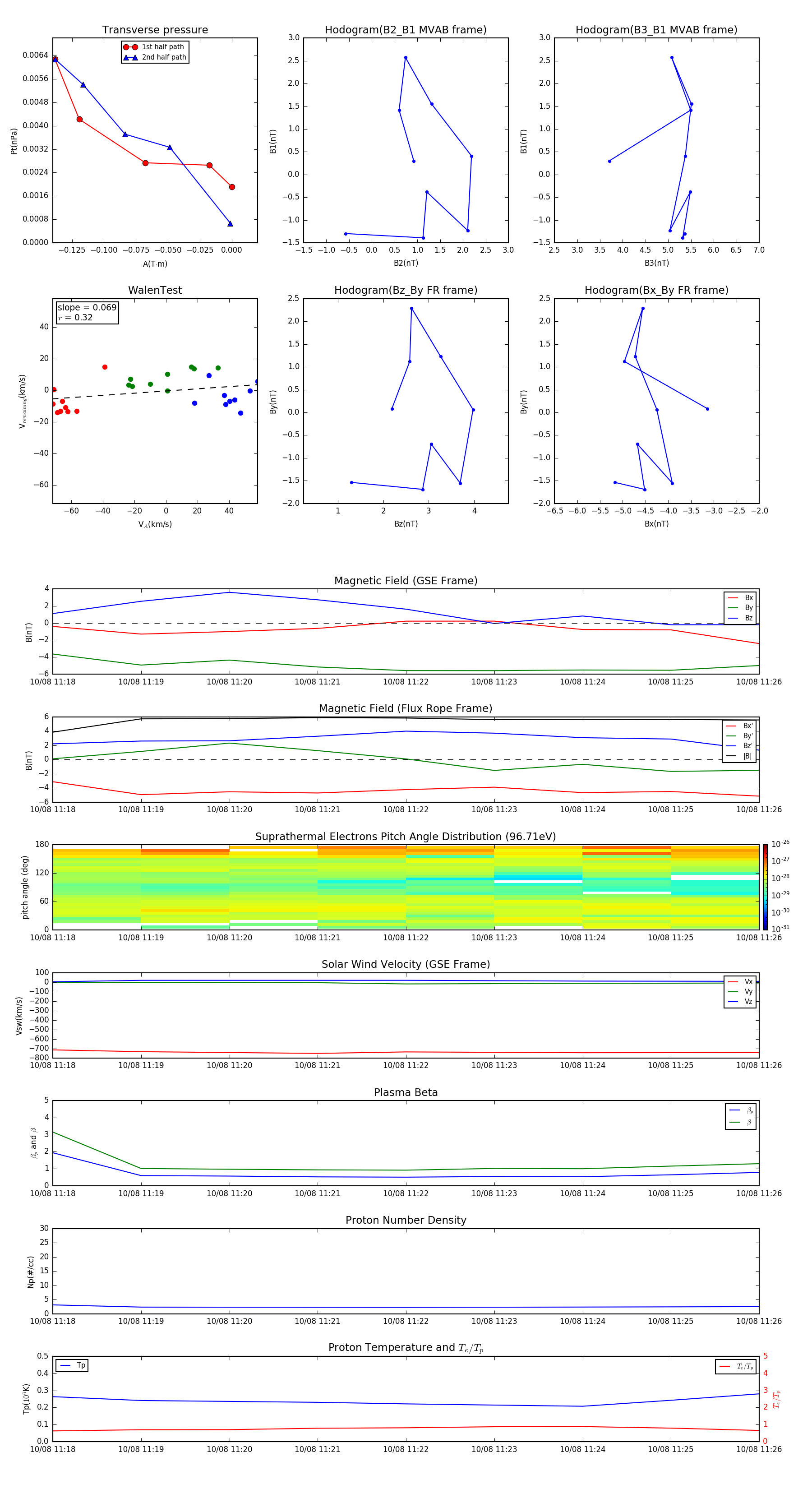This screenshot has height=1489, width=812.
Task: Select the By' entry in Flux Rope legend
Action: [739, 736]
